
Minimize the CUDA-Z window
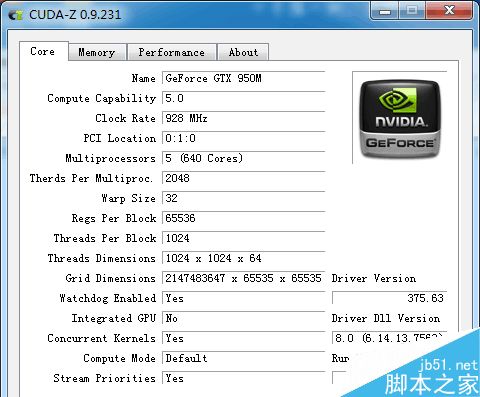[385, 11]
